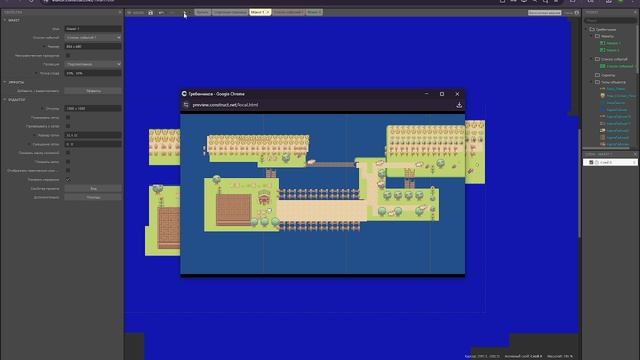Image resolution: width=640 pixels, height=360 pixels.
Task: Click the round face object icon in tree
Action: point(602,96)
